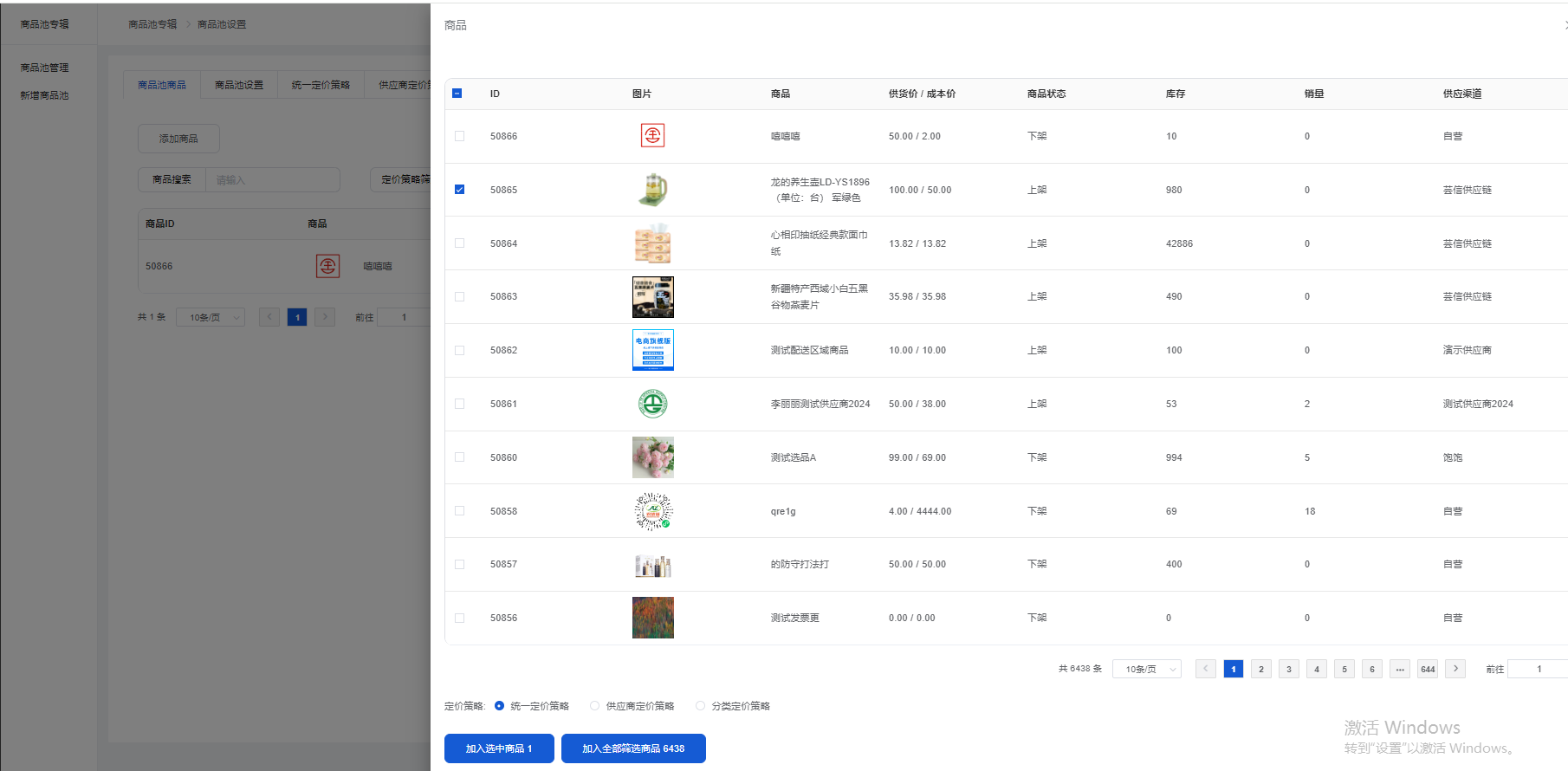
Task: Click the 加入选中商品 1 button
Action: click(499, 748)
